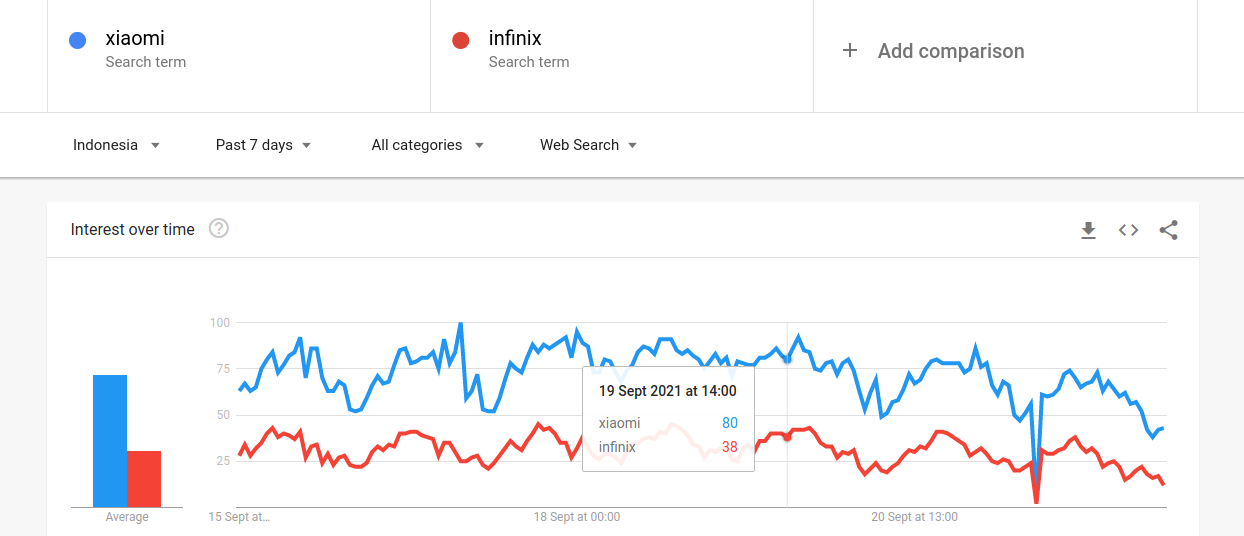Click the blue xiaomi color dot
The image size is (1244, 536).
pos(77,40)
